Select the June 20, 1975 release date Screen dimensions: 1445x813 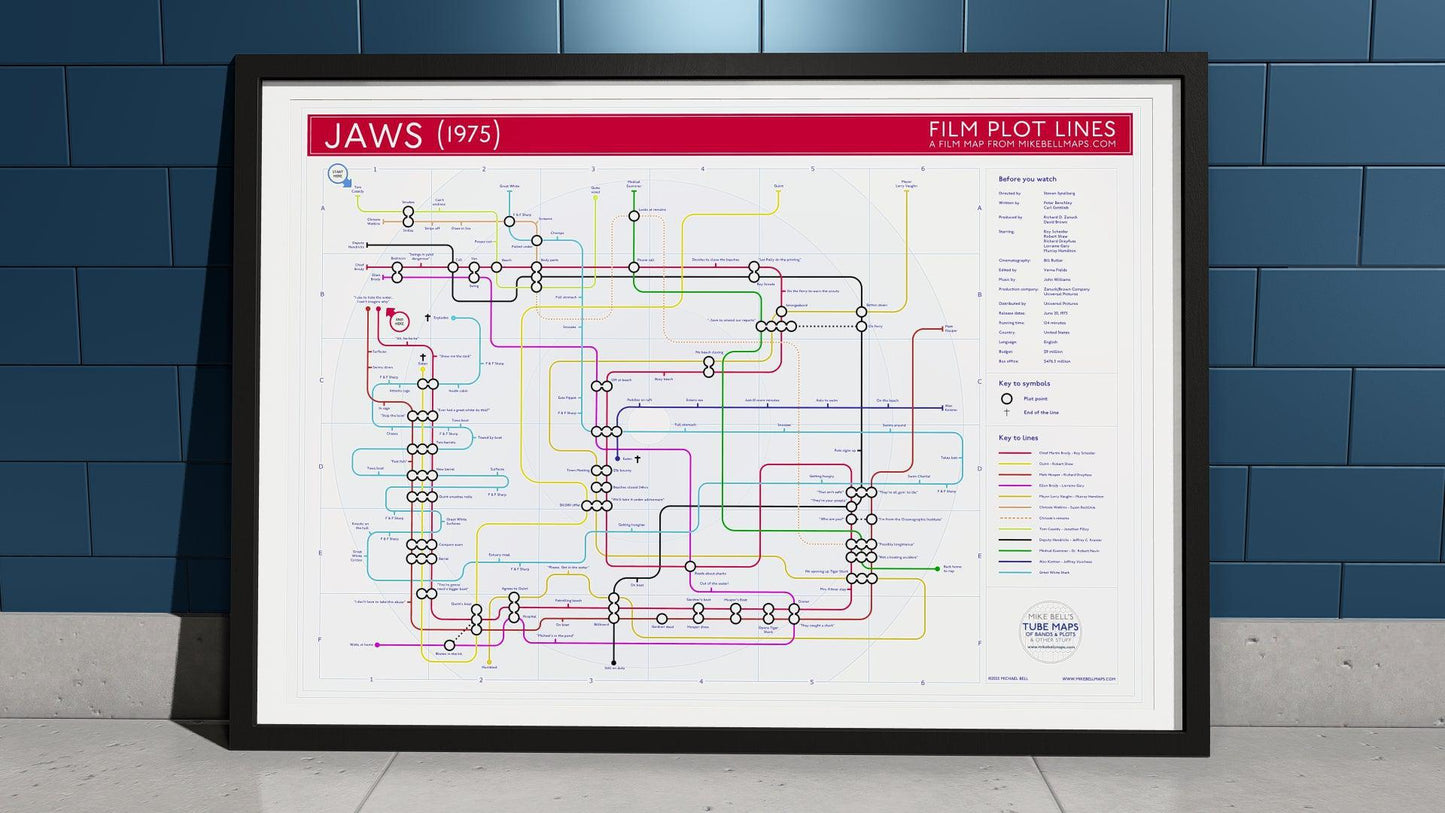tap(1055, 313)
